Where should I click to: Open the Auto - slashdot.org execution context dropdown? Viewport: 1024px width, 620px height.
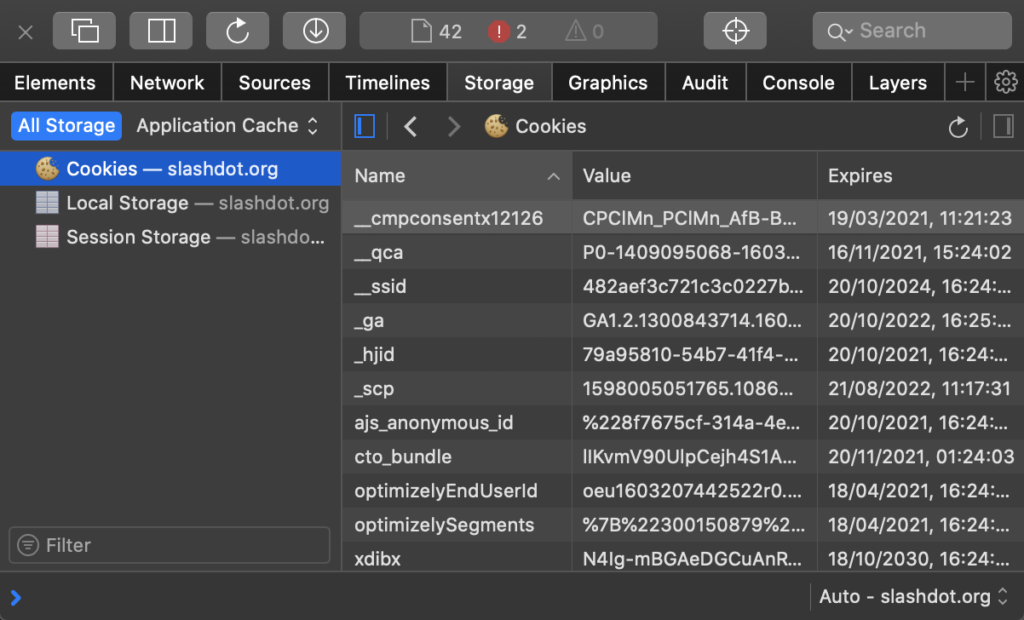(x=912, y=597)
